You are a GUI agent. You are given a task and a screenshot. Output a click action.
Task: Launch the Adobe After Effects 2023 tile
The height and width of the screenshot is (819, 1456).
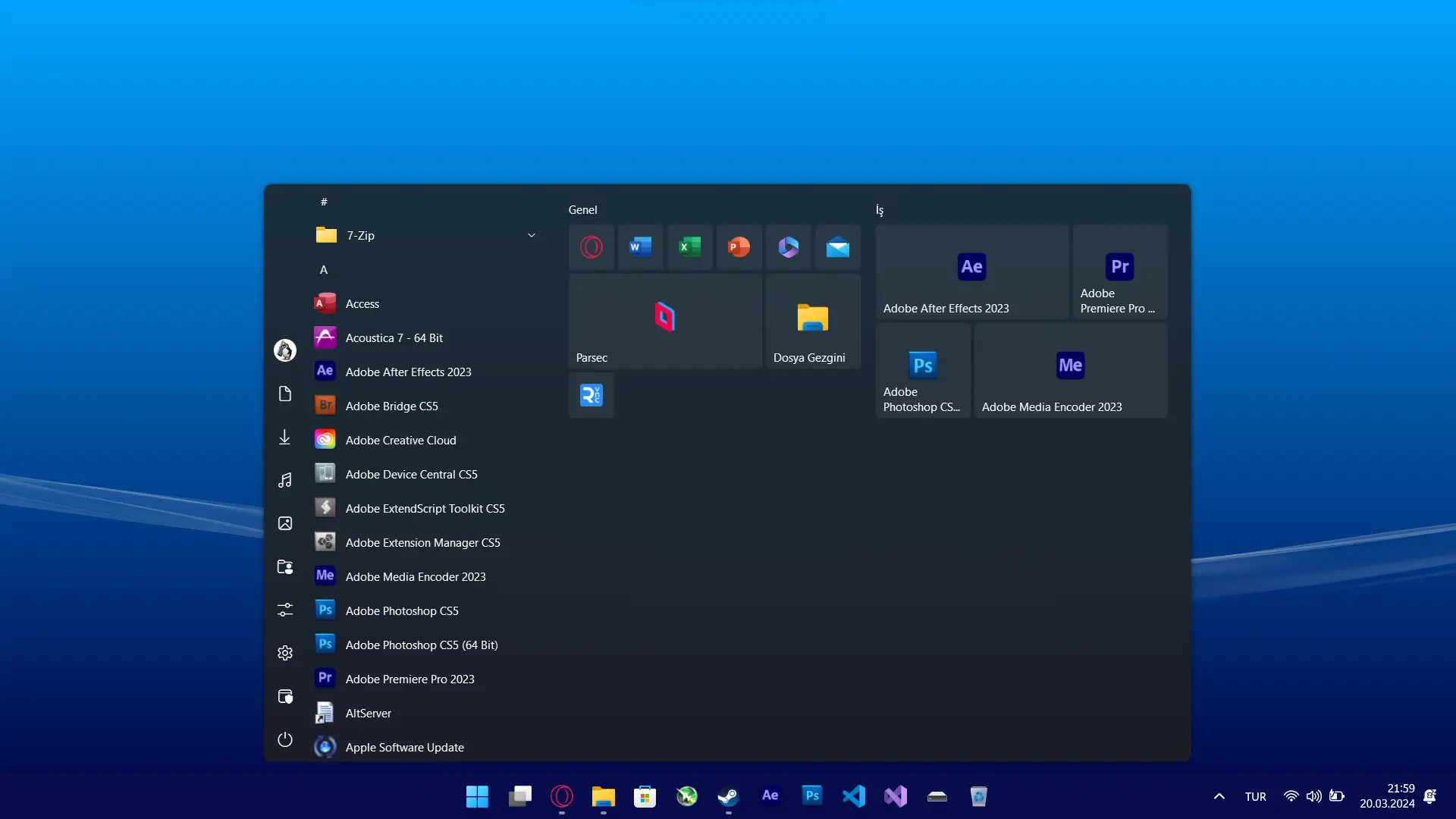click(972, 271)
